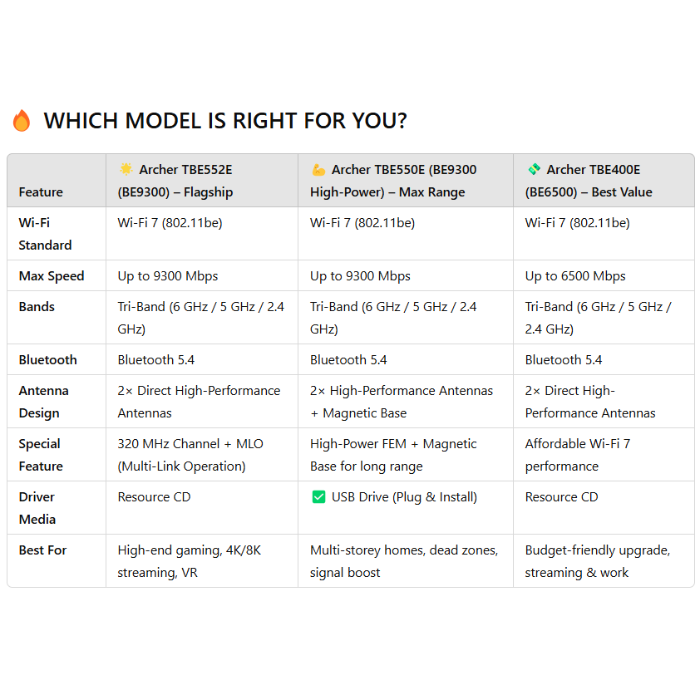Click the Feature column header
Screen dimensions: 700x700
point(40,192)
